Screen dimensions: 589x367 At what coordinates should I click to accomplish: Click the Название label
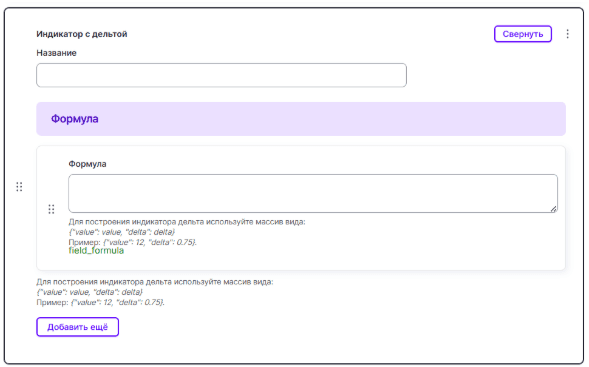(56, 53)
